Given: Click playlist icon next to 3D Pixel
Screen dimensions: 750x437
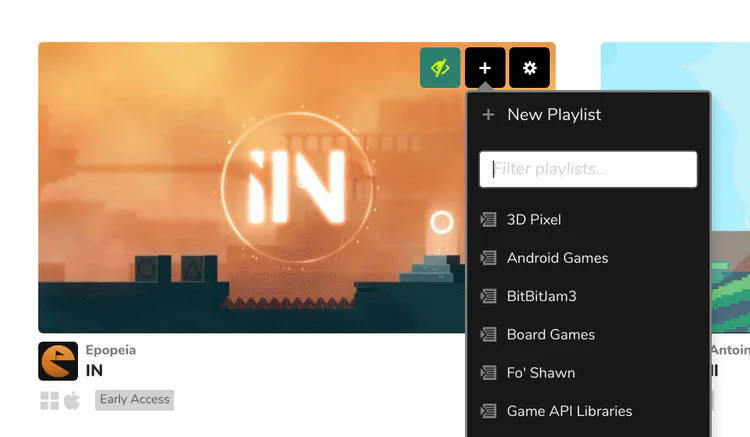Looking at the screenshot, I should tap(488, 219).
